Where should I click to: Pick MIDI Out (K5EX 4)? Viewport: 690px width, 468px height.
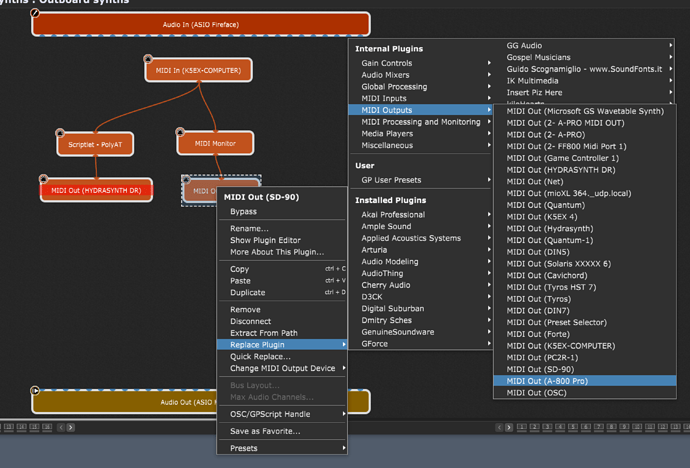coord(585,217)
